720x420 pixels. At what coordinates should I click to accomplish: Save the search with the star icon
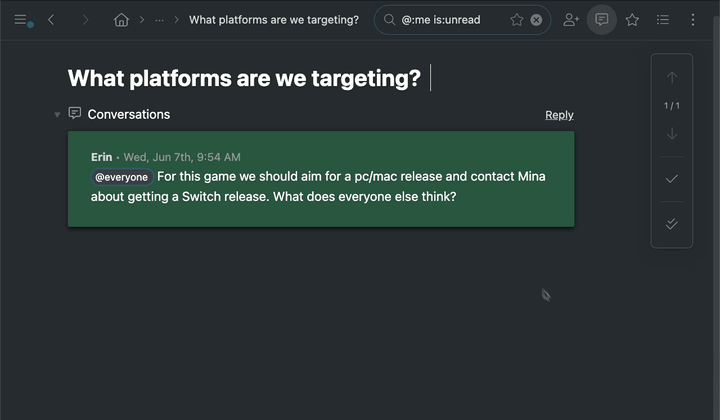click(517, 19)
